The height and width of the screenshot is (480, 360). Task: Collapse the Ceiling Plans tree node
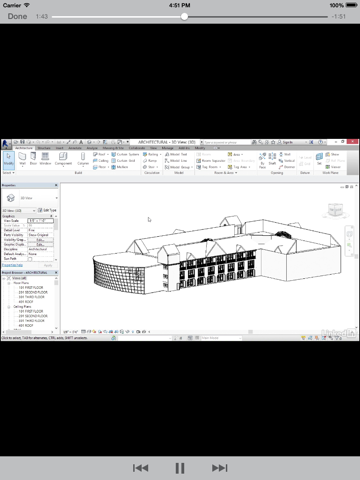[x=9, y=306]
